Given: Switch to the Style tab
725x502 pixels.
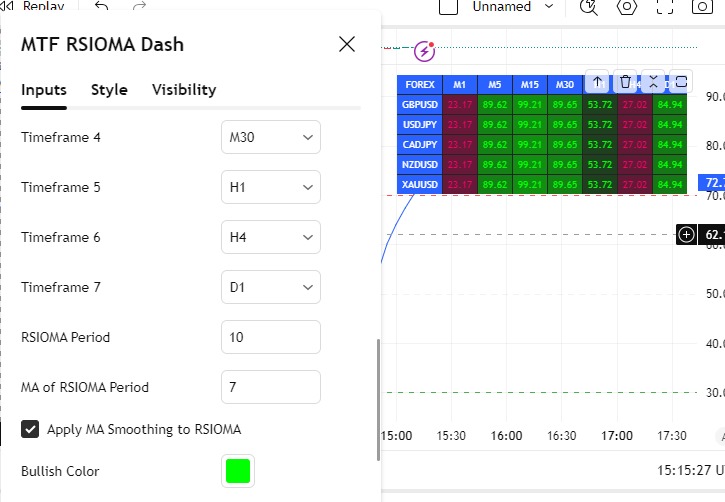Looking at the screenshot, I should click(x=109, y=90).
